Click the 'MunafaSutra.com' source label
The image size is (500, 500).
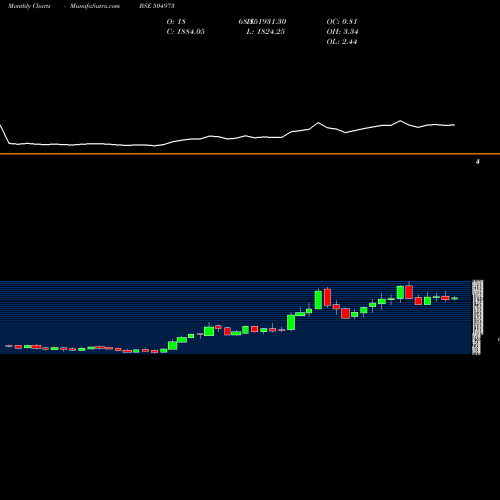point(95,6)
